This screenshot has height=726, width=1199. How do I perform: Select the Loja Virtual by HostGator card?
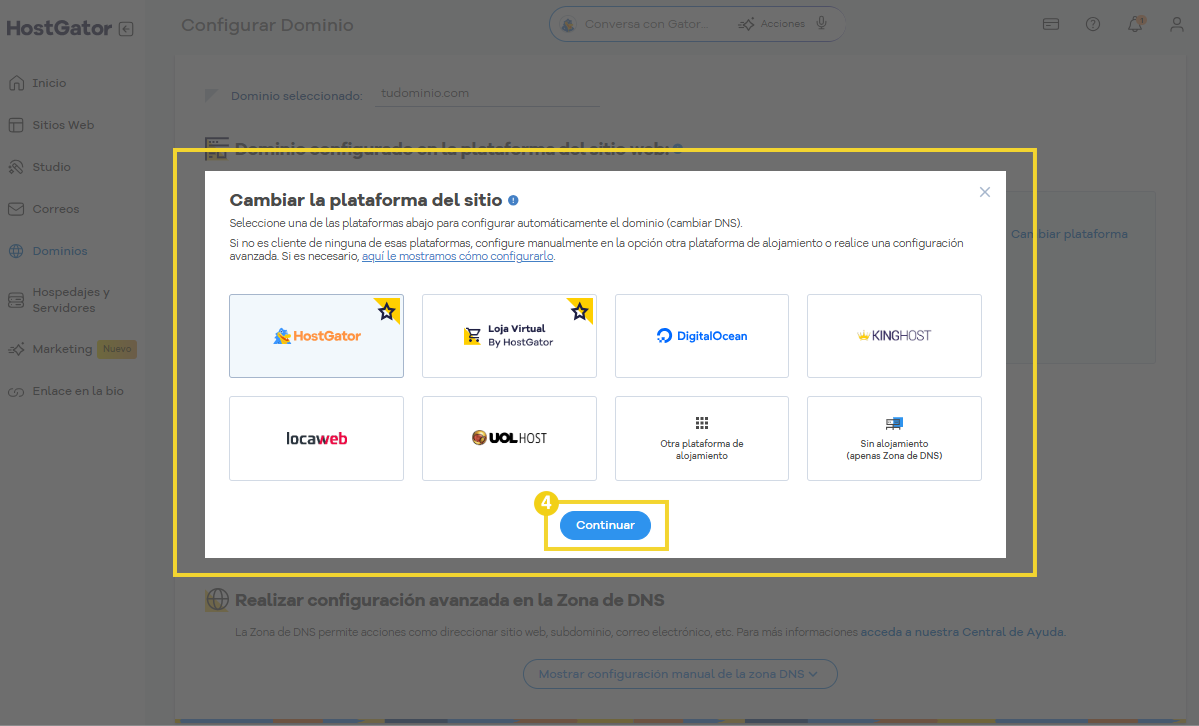click(509, 336)
